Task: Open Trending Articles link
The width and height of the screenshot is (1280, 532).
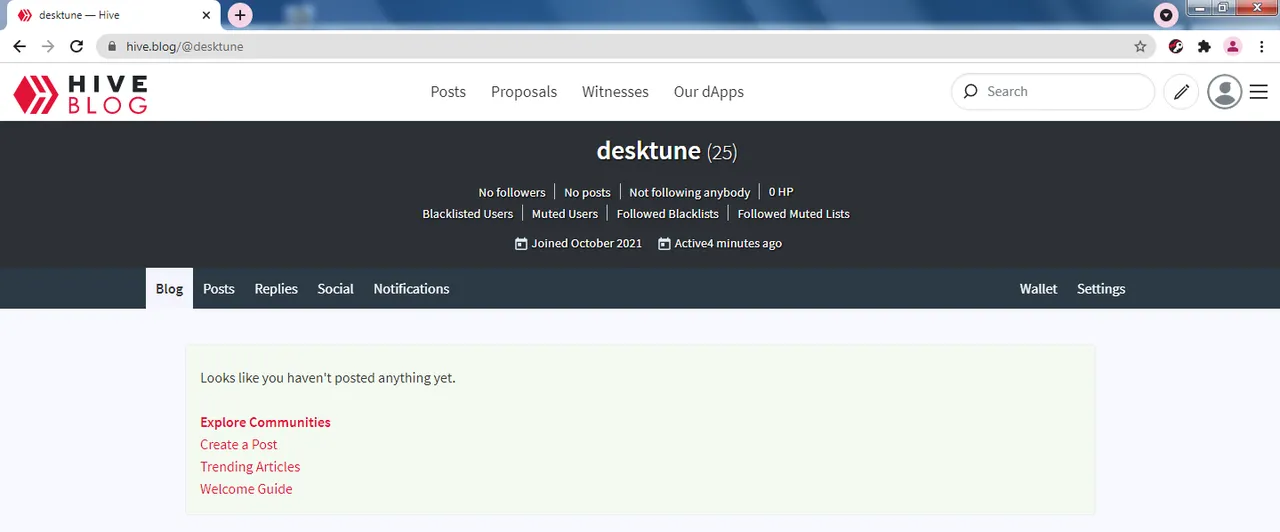Action: pyautogui.click(x=250, y=467)
